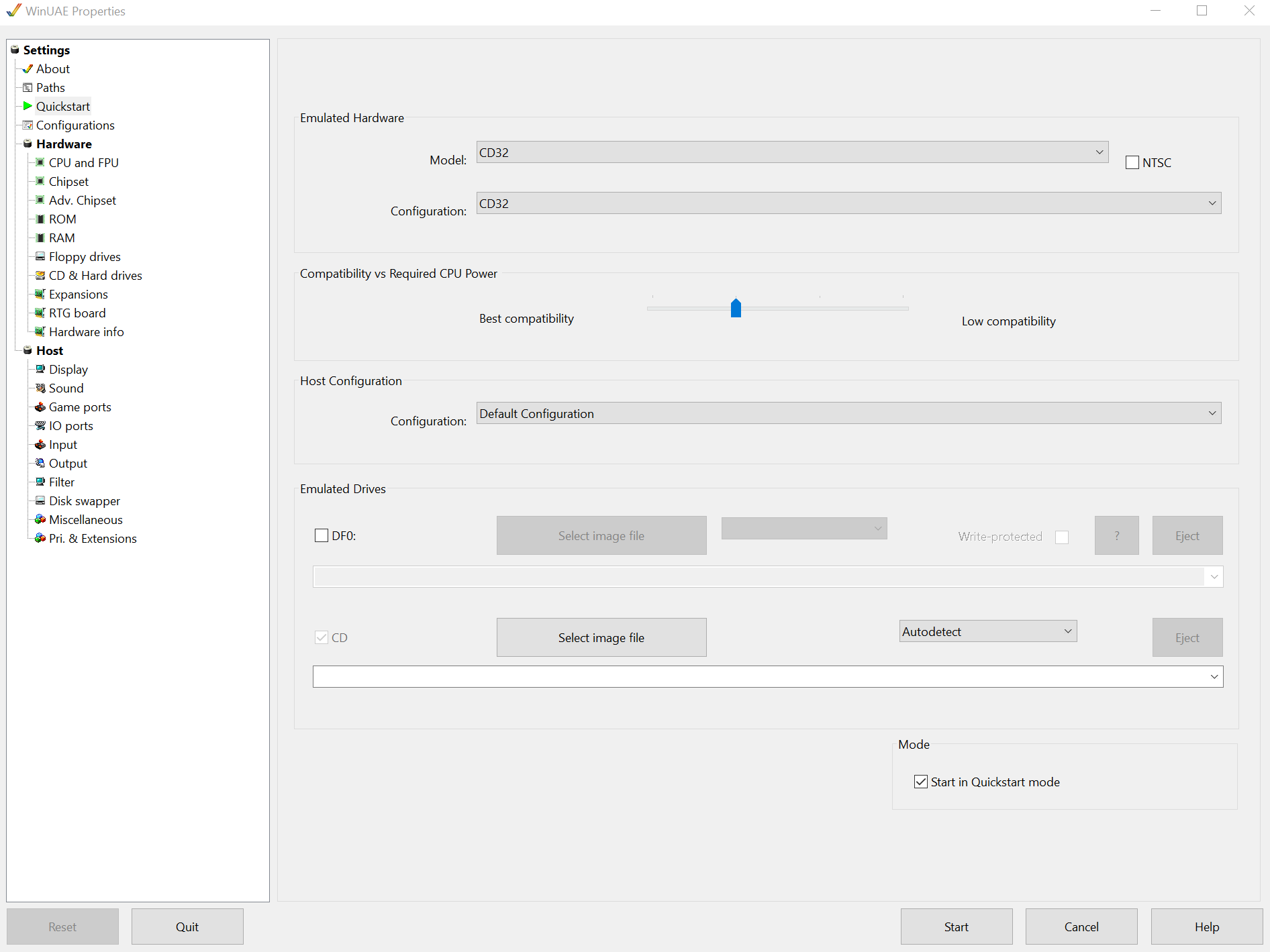Open the Model dropdown showing CD32

click(x=792, y=152)
